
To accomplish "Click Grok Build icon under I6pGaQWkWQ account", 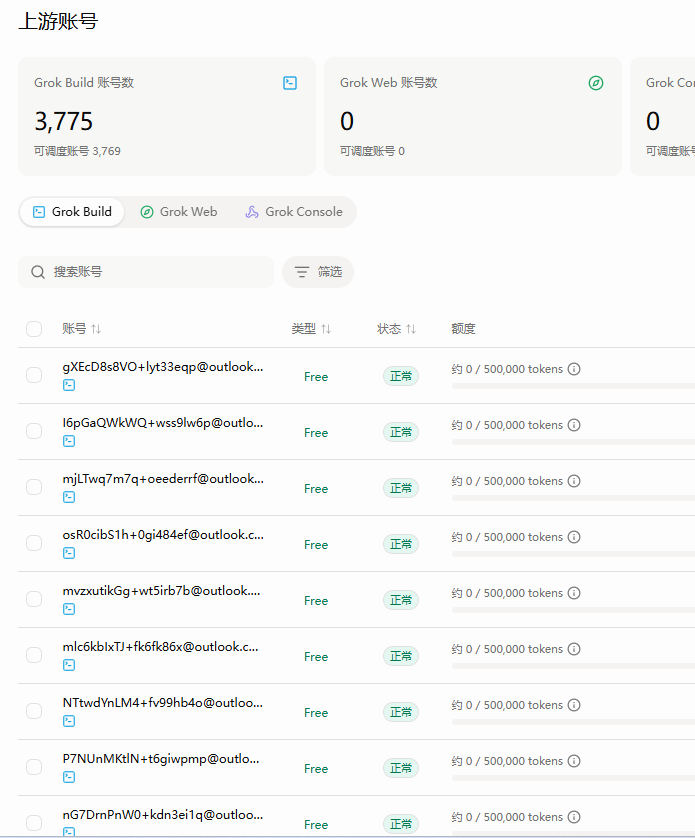I will coord(69,441).
